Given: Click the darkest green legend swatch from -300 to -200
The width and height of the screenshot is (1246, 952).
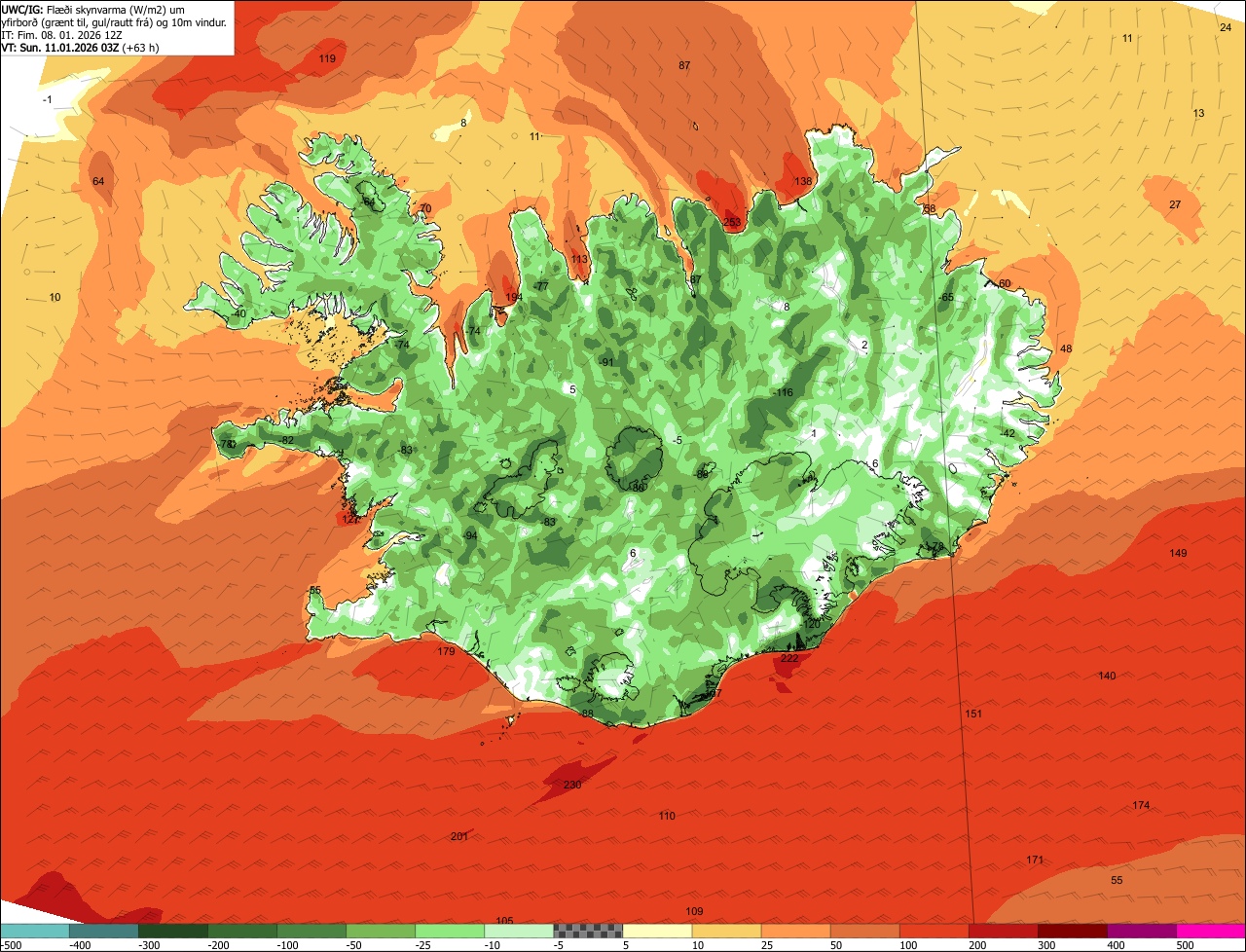Looking at the screenshot, I should pos(172,931).
